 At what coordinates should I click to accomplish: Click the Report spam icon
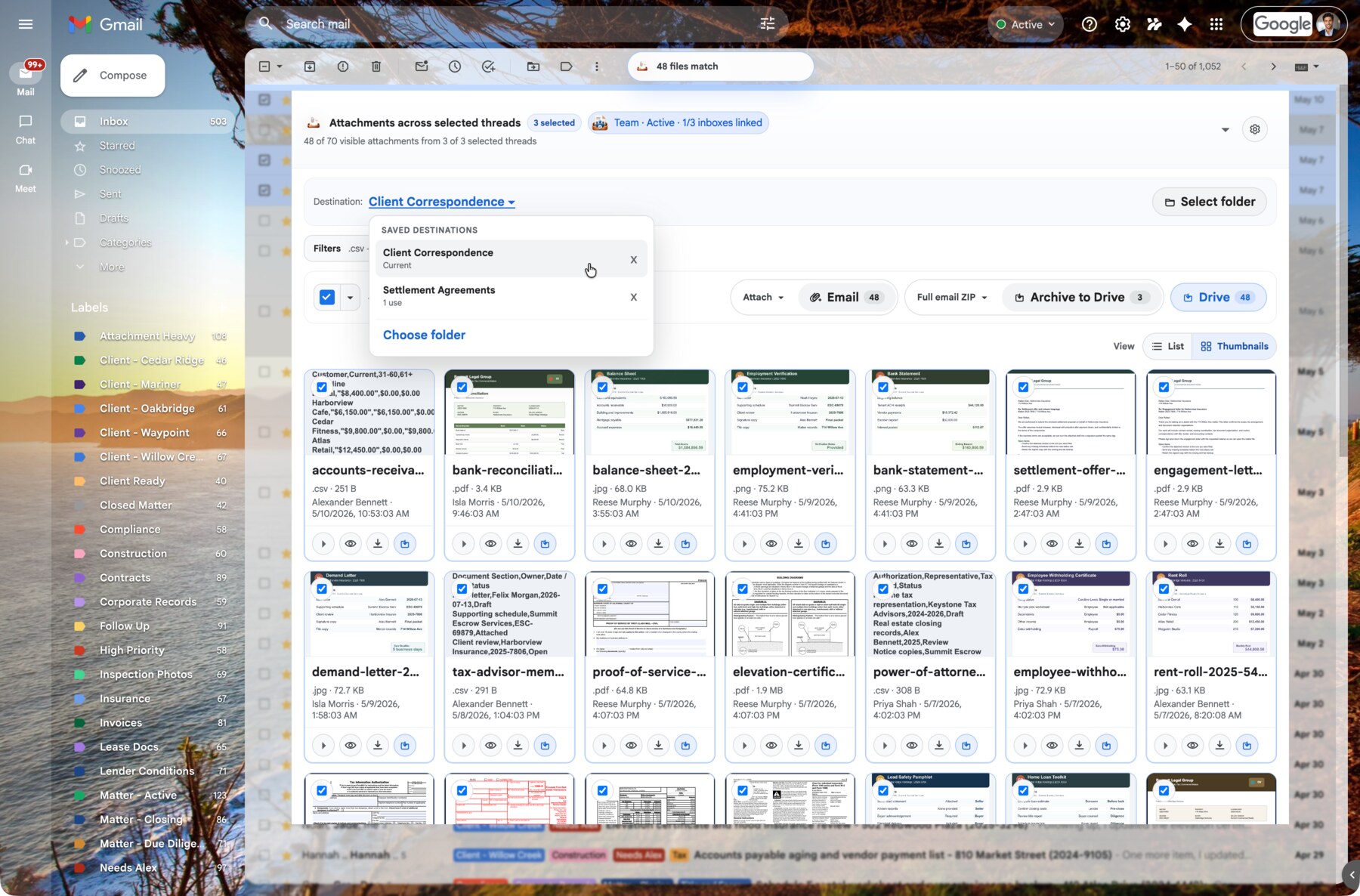coord(343,66)
